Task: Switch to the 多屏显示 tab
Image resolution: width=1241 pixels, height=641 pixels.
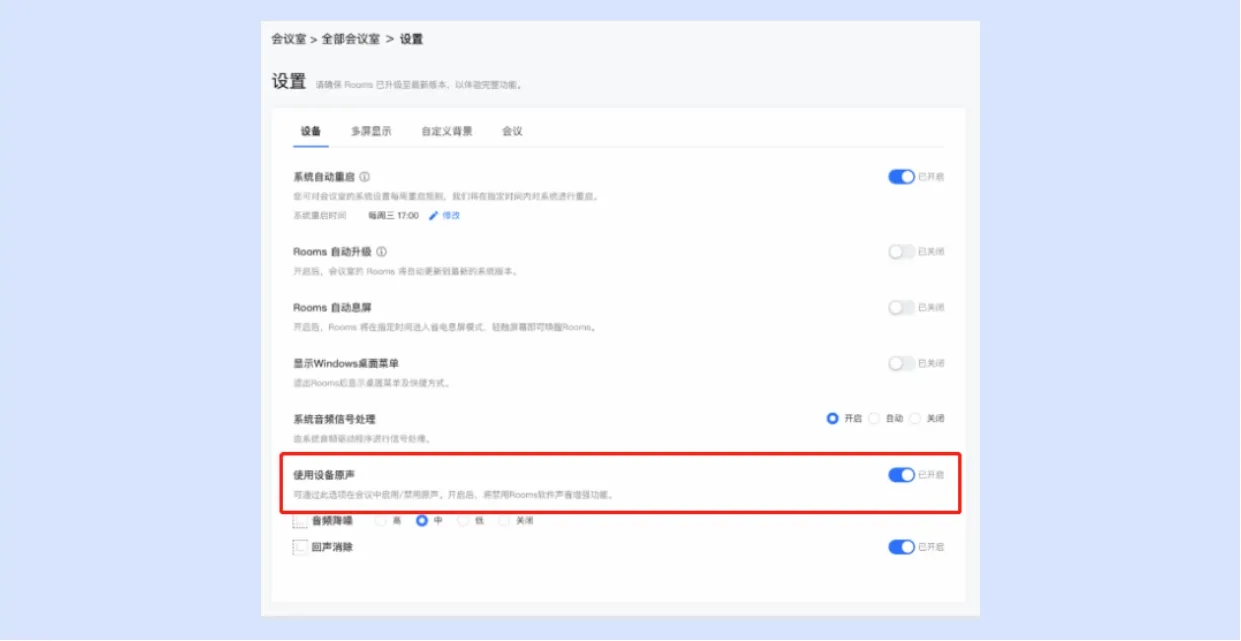Action: (371, 131)
